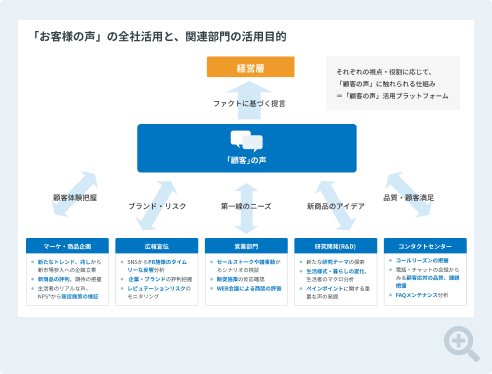Click the 研究開発(R&D) header
Viewport: 492px width, 374px height.
[x=336, y=246]
